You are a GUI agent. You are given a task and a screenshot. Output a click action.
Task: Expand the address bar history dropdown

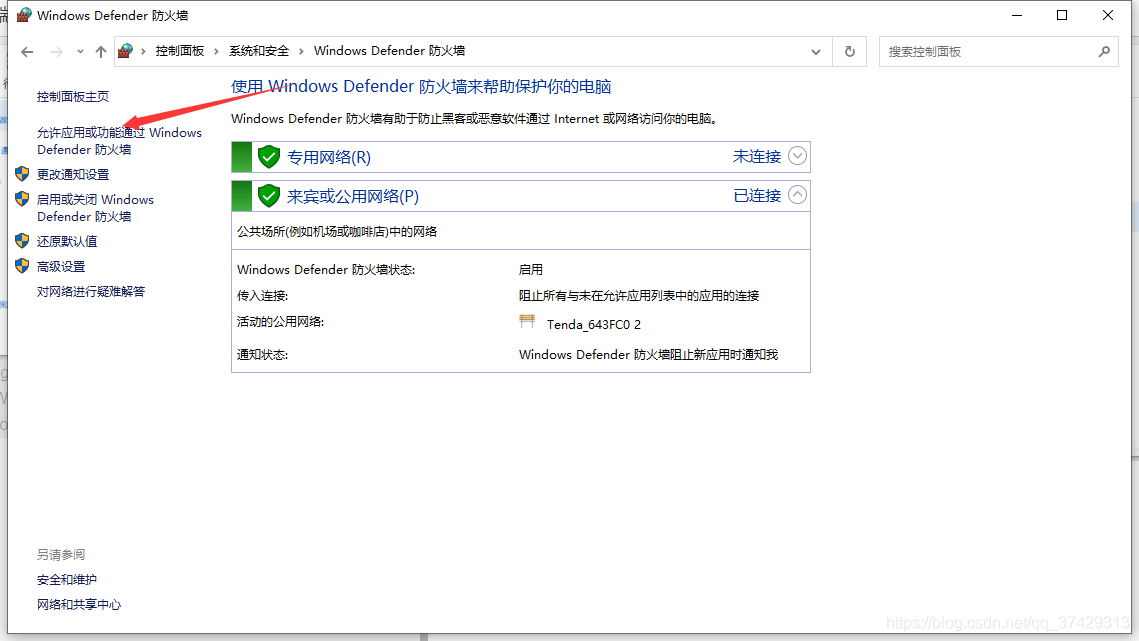click(816, 52)
